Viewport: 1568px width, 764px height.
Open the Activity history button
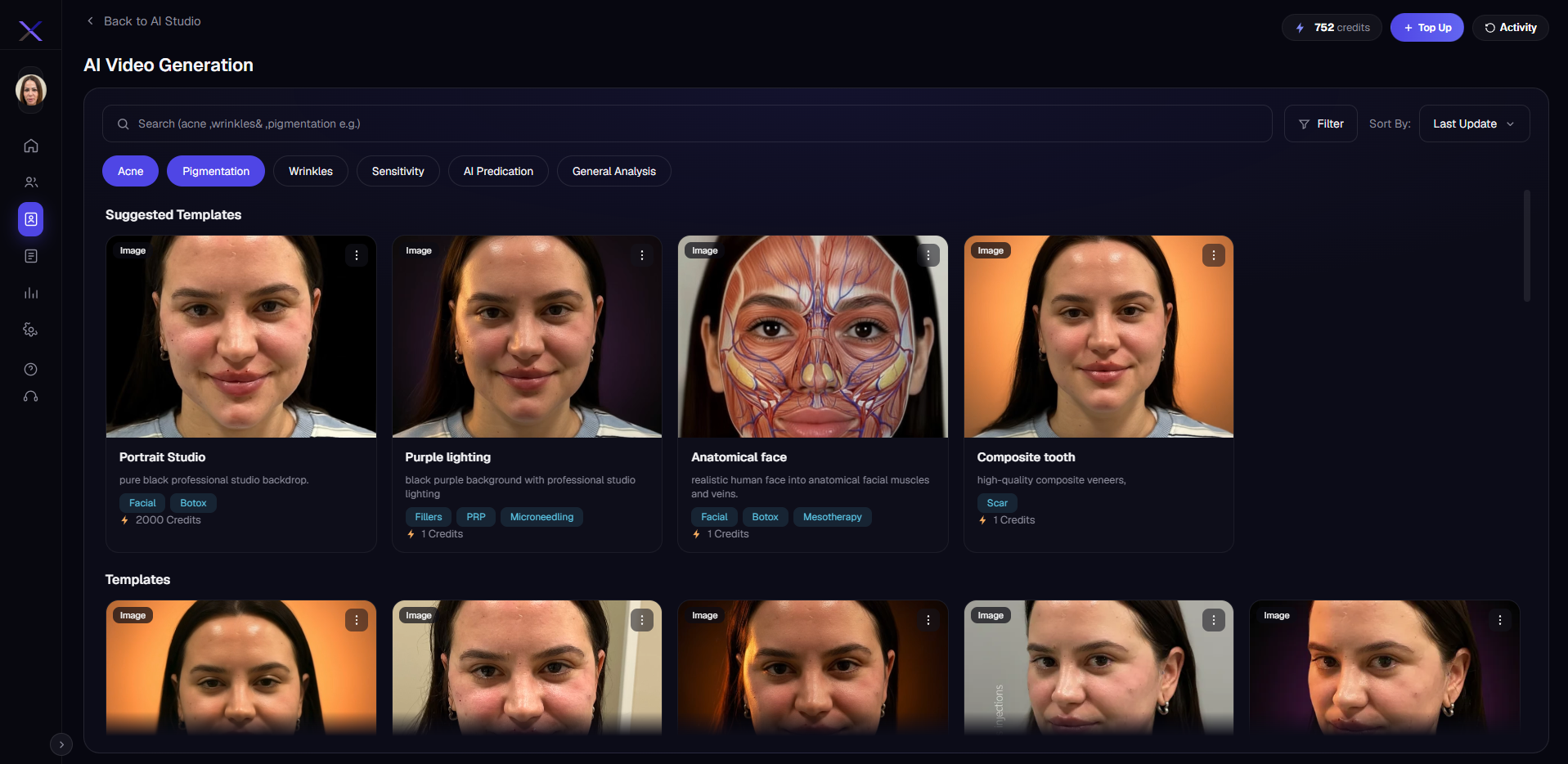[1511, 28]
